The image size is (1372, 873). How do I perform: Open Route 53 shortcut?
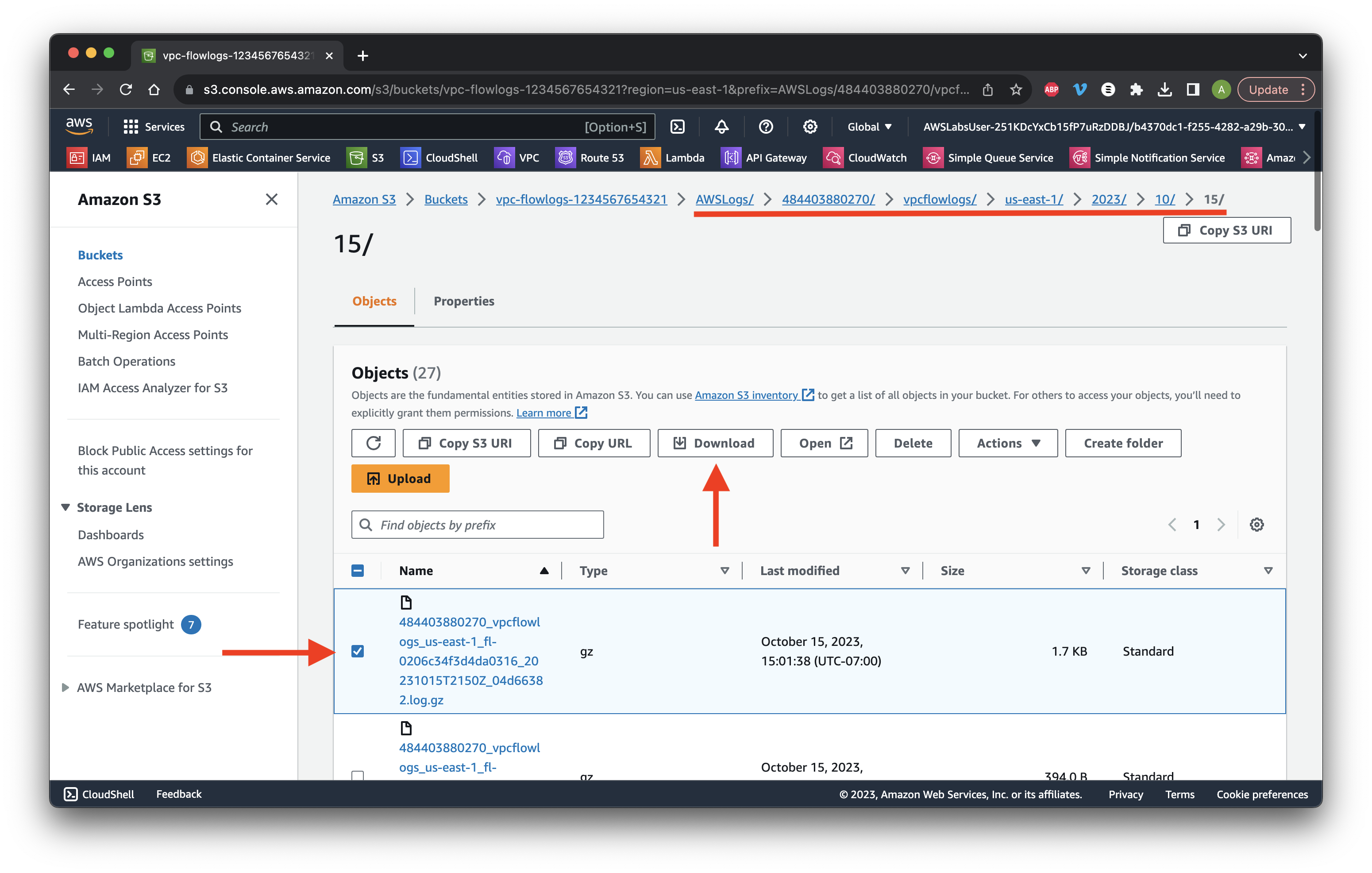[x=590, y=158]
